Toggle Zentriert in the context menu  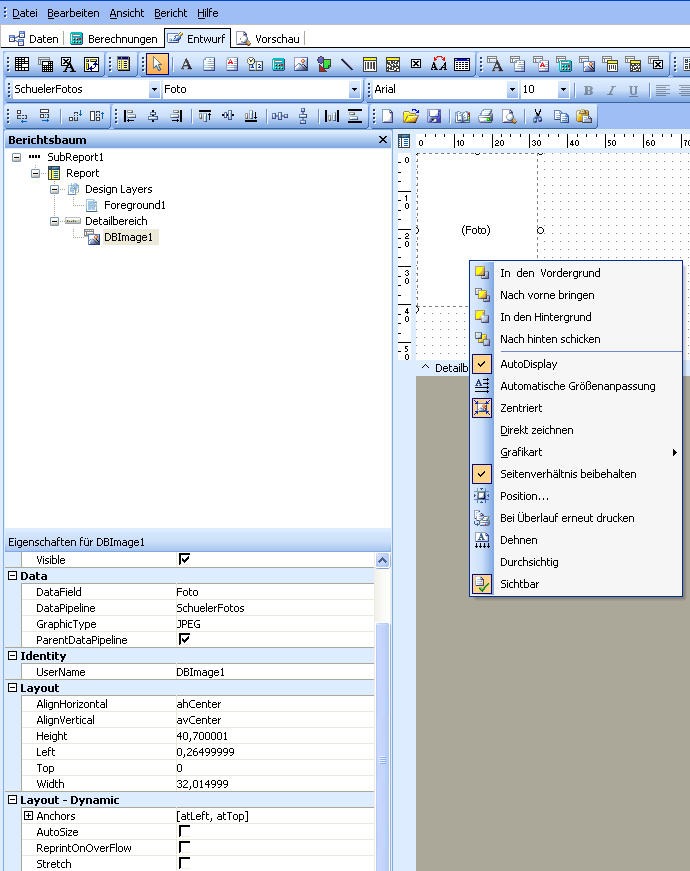(x=576, y=408)
